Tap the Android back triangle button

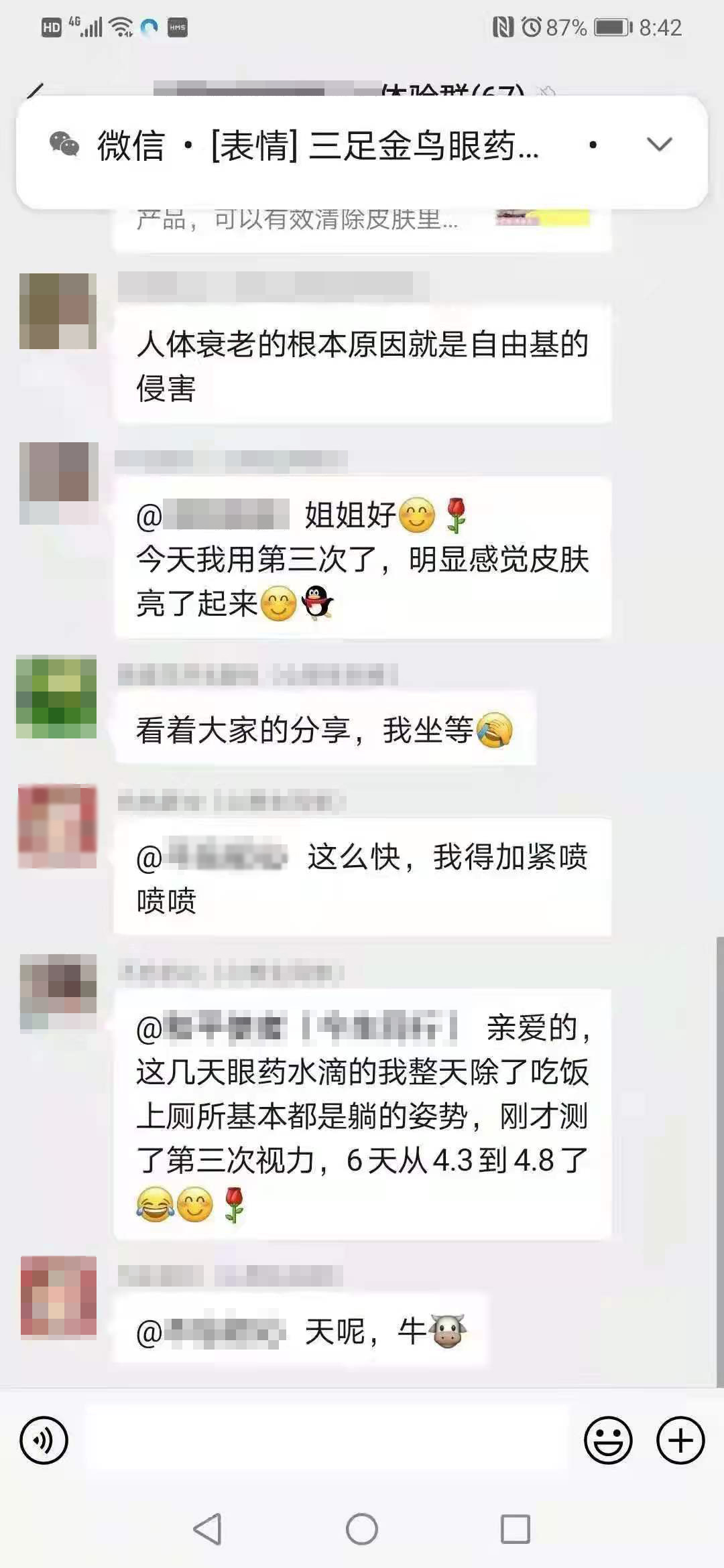[207, 1529]
